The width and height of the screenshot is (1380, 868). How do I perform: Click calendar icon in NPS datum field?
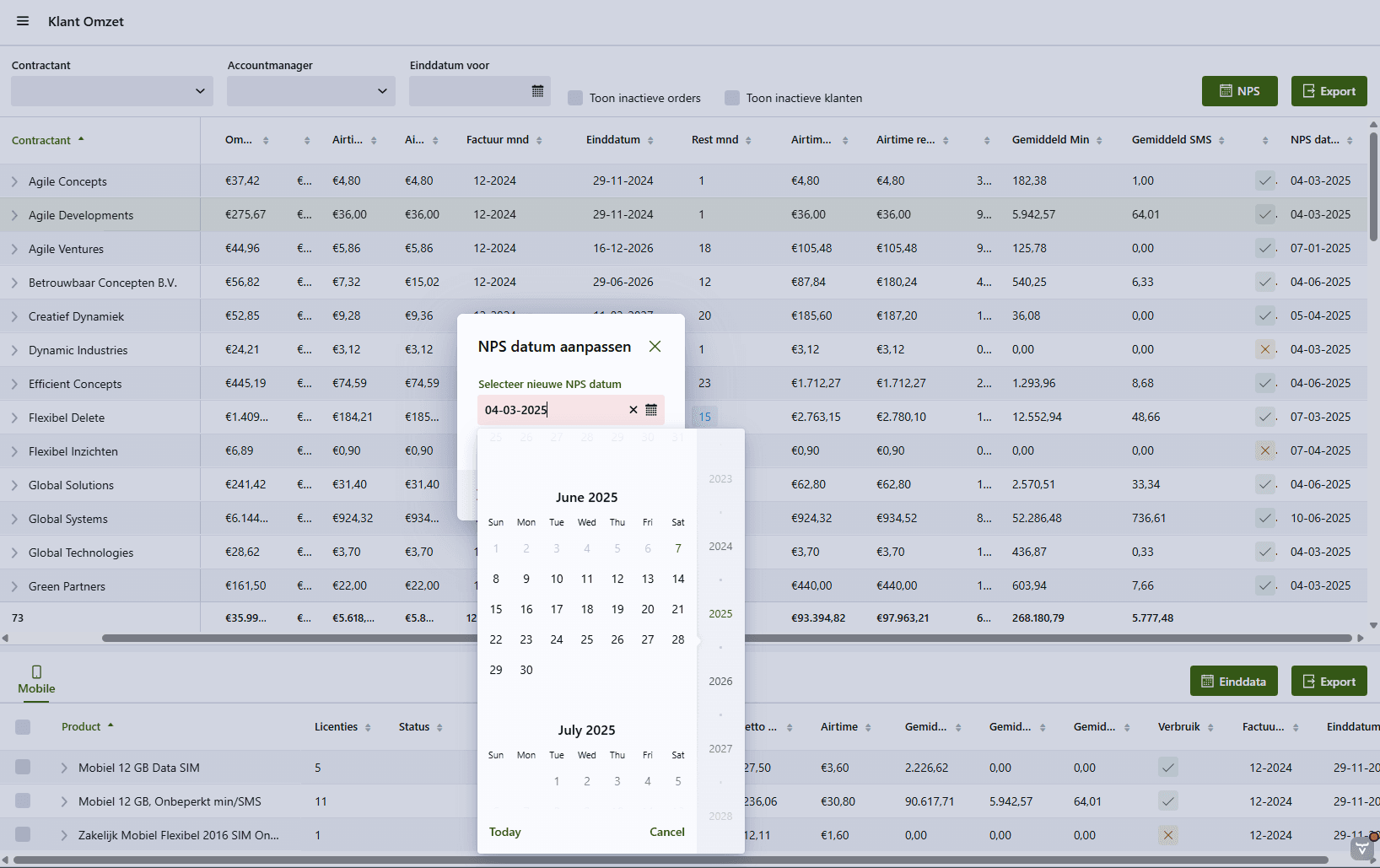click(651, 410)
